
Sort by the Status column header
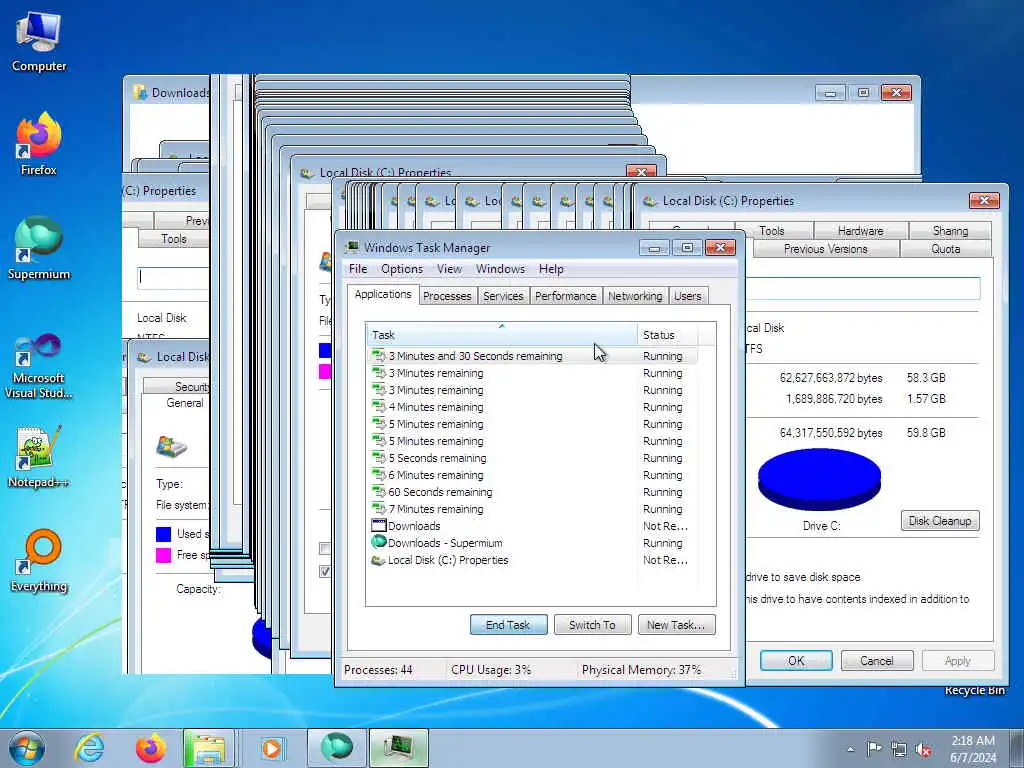[667, 334]
